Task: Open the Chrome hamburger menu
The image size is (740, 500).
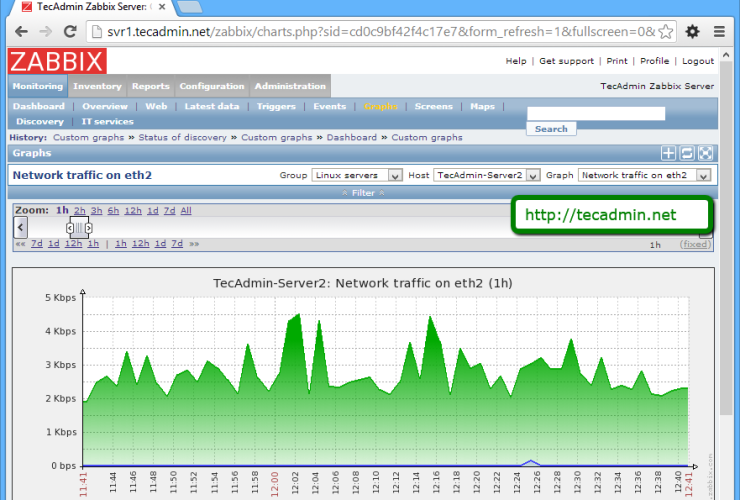Action: (x=720, y=31)
